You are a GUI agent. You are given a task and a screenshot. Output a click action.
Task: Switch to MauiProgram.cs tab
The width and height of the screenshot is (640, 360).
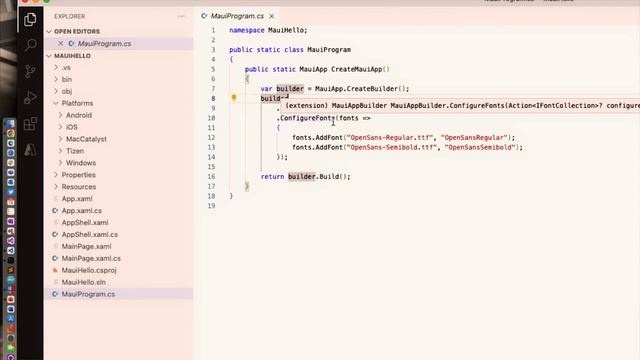coord(237,16)
